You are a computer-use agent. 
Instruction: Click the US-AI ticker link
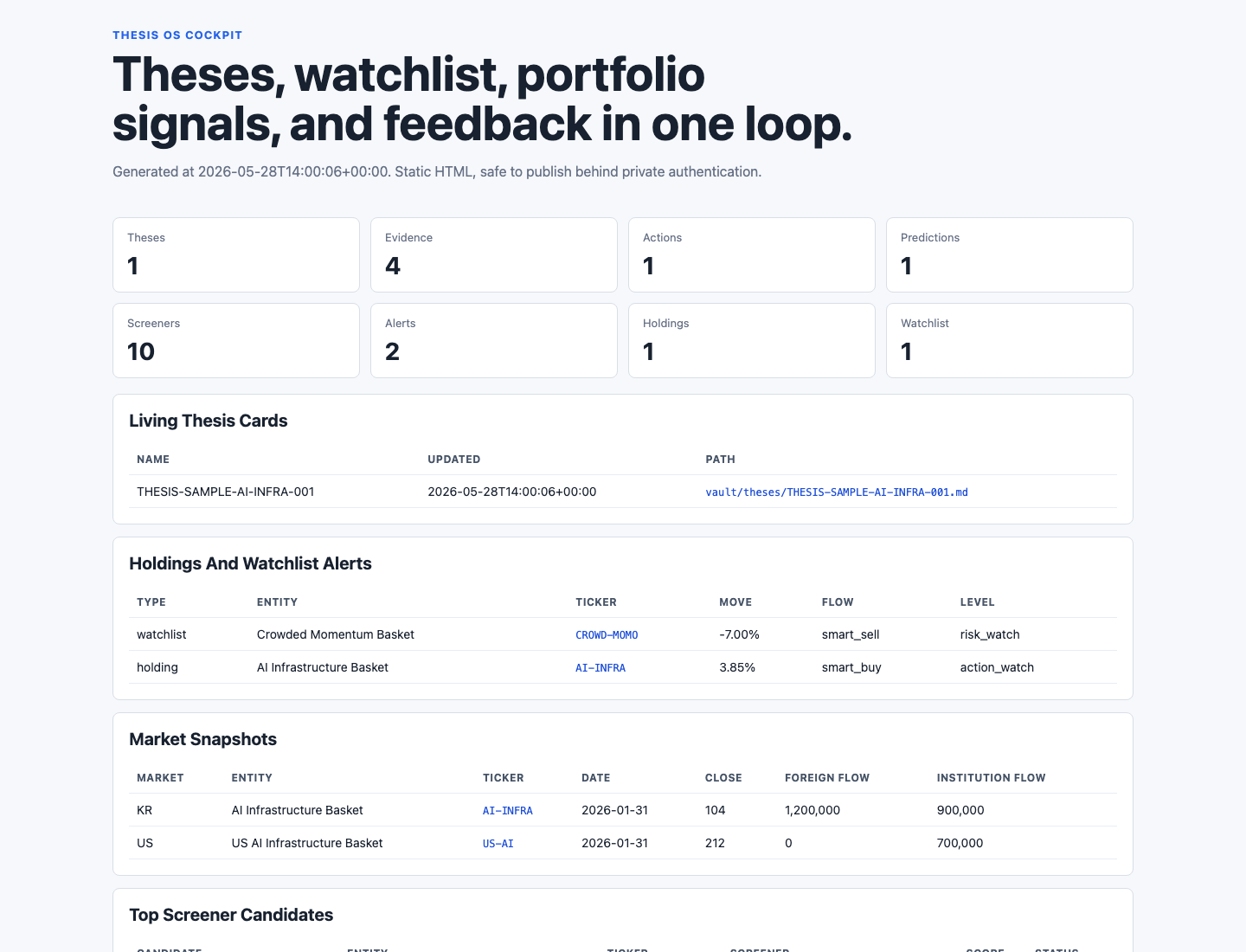[498, 843]
